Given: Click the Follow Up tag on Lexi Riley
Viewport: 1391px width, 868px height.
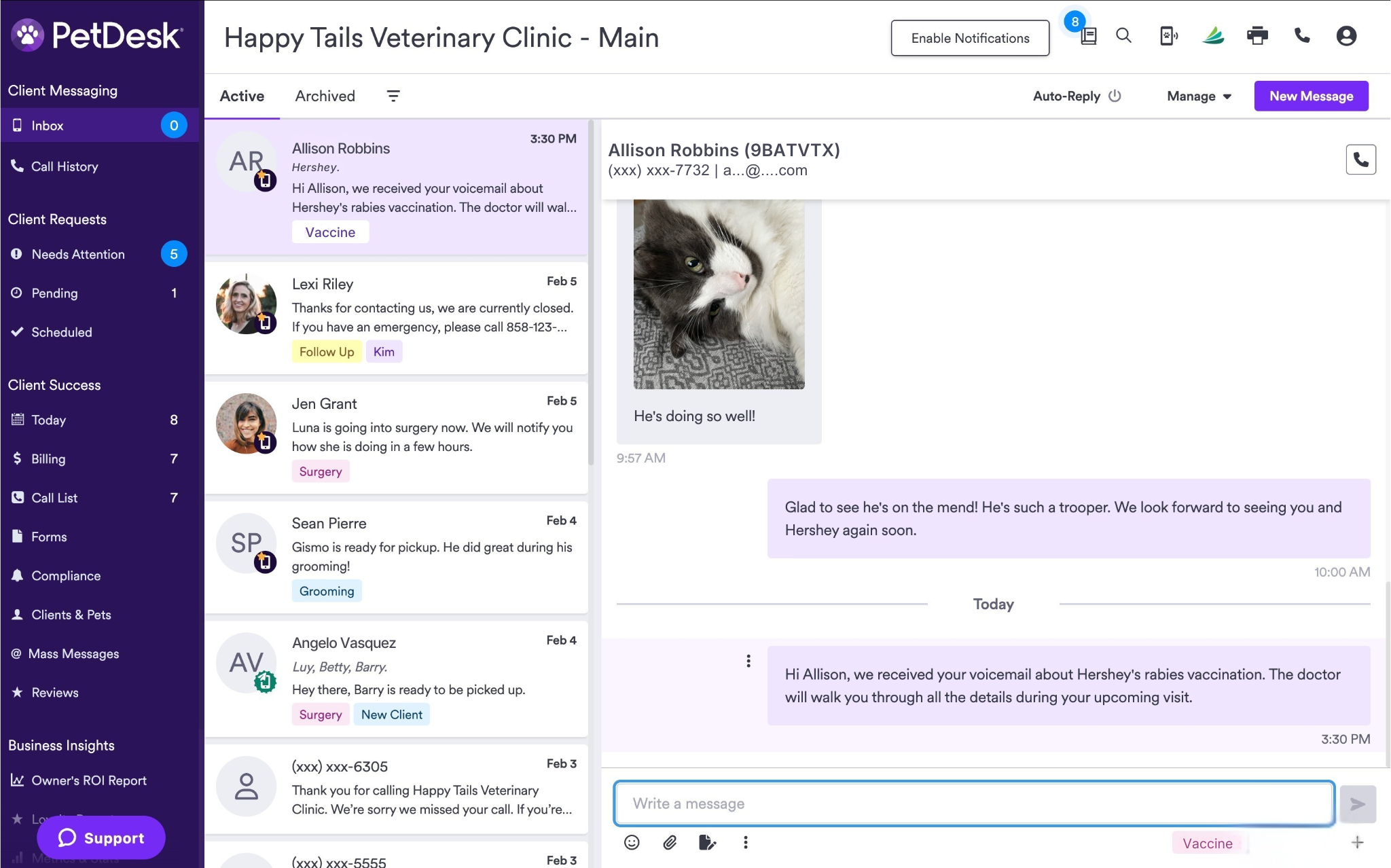Looking at the screenshot, I should click(327, 351).
